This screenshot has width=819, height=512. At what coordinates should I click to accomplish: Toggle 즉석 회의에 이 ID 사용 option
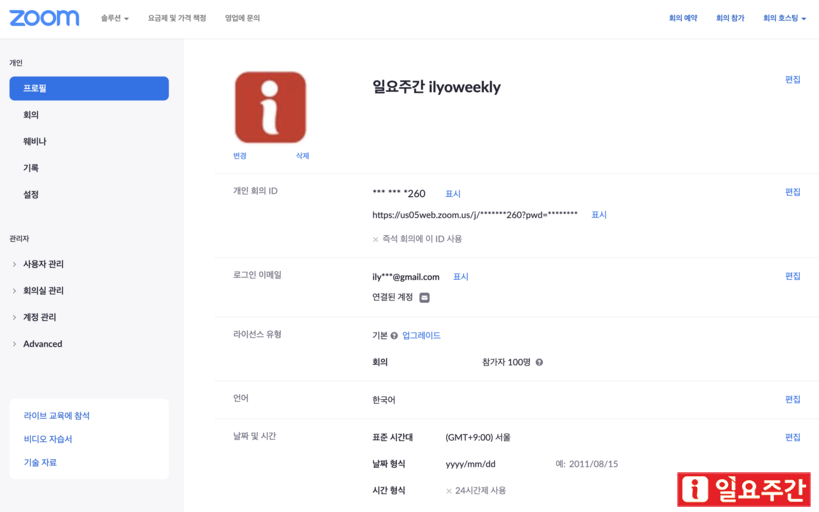pyautogui.click(x=376, y=240)
